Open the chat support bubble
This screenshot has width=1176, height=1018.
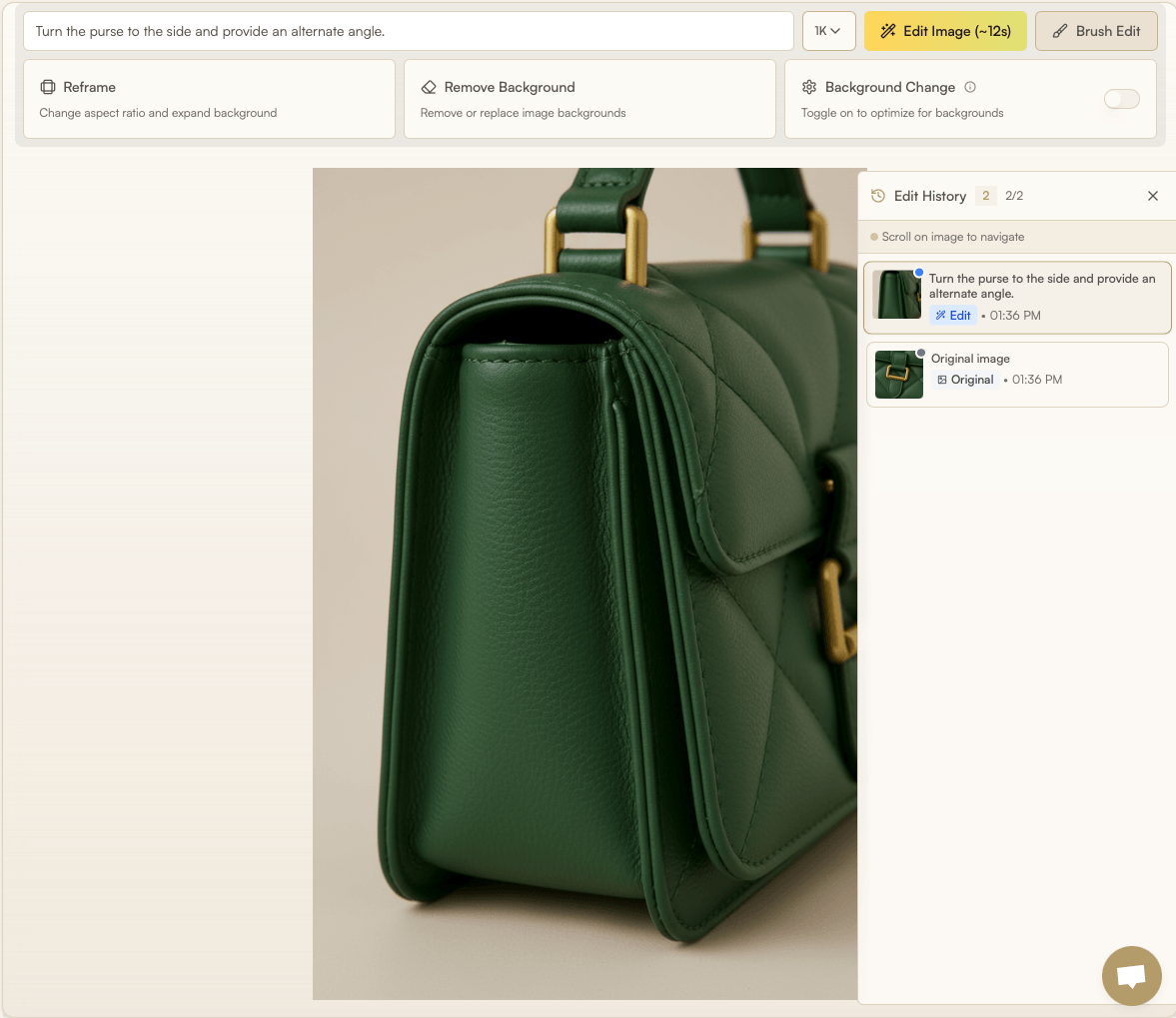pyautogui.click(x=1131, y=975)
